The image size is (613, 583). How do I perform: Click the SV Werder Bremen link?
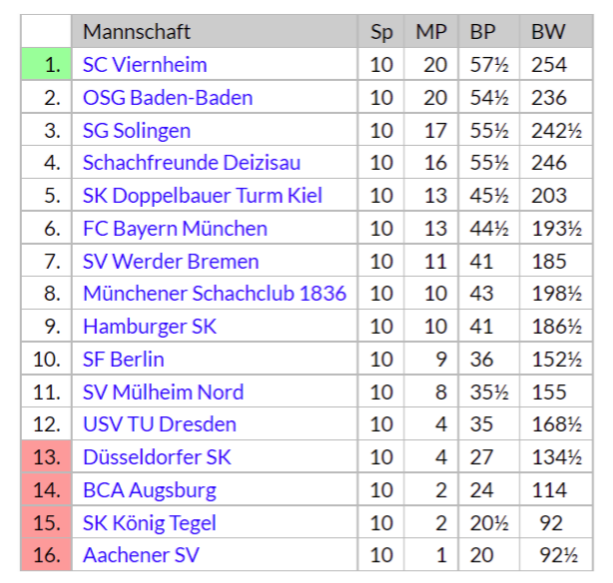point(171,261)
